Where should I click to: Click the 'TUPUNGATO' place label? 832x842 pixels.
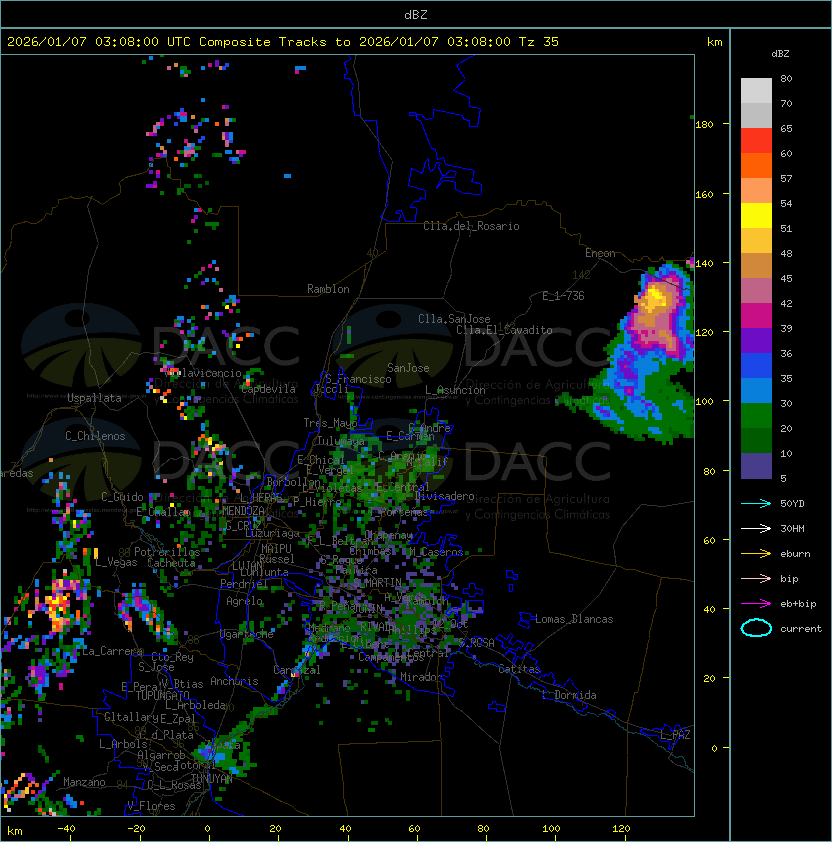[x=162, y=695]
